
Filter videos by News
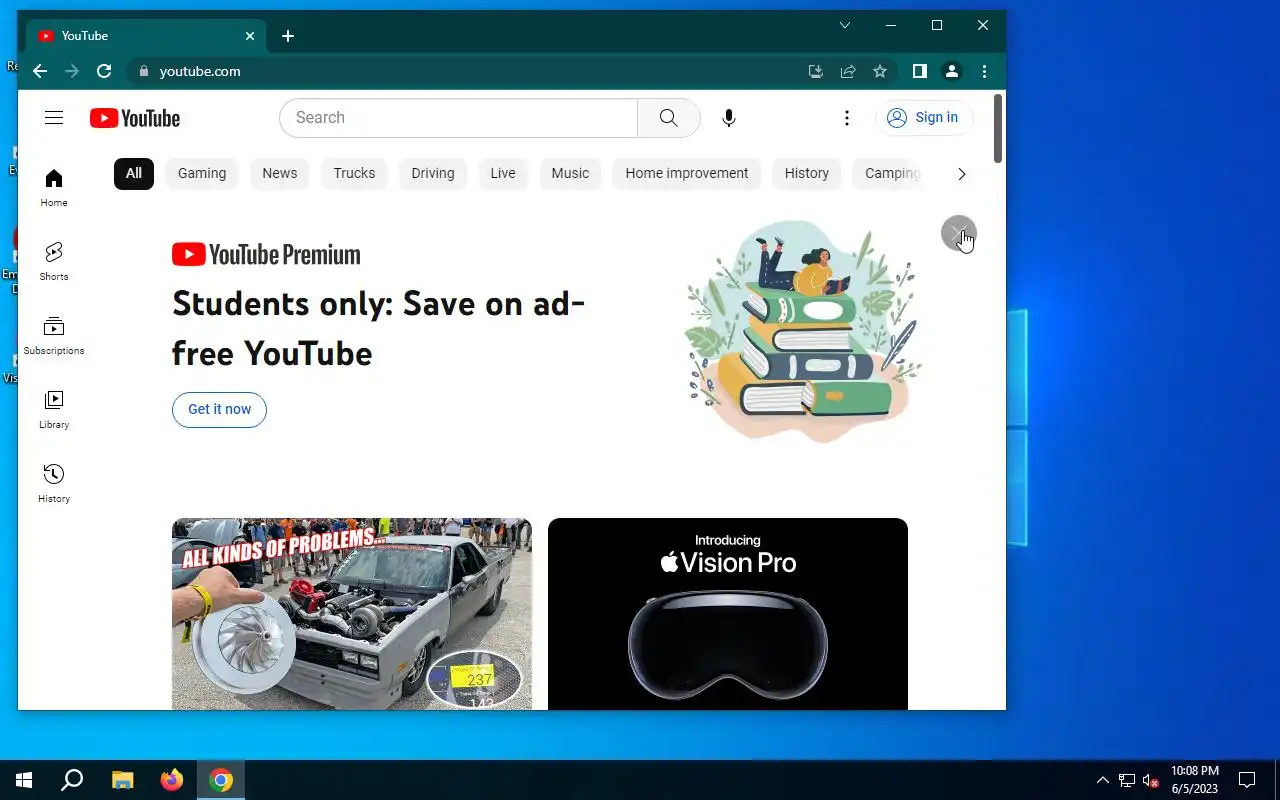(280, 173)
